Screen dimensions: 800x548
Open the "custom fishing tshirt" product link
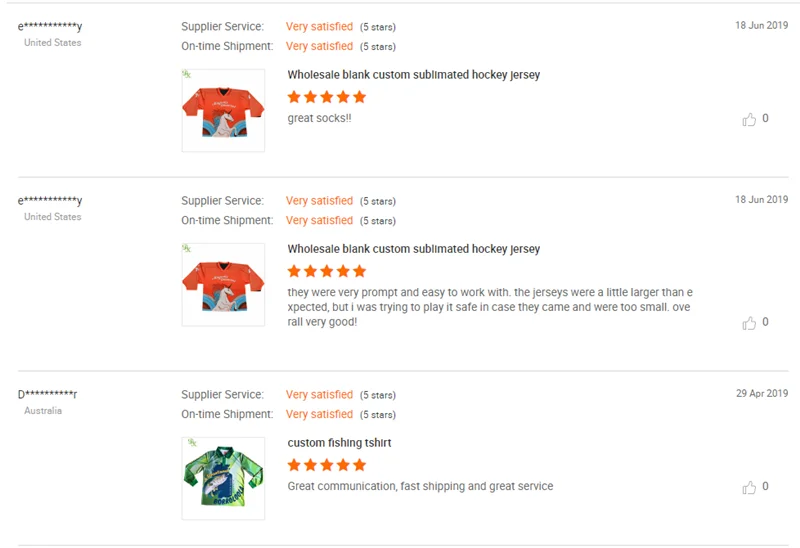tap(339, 443)
